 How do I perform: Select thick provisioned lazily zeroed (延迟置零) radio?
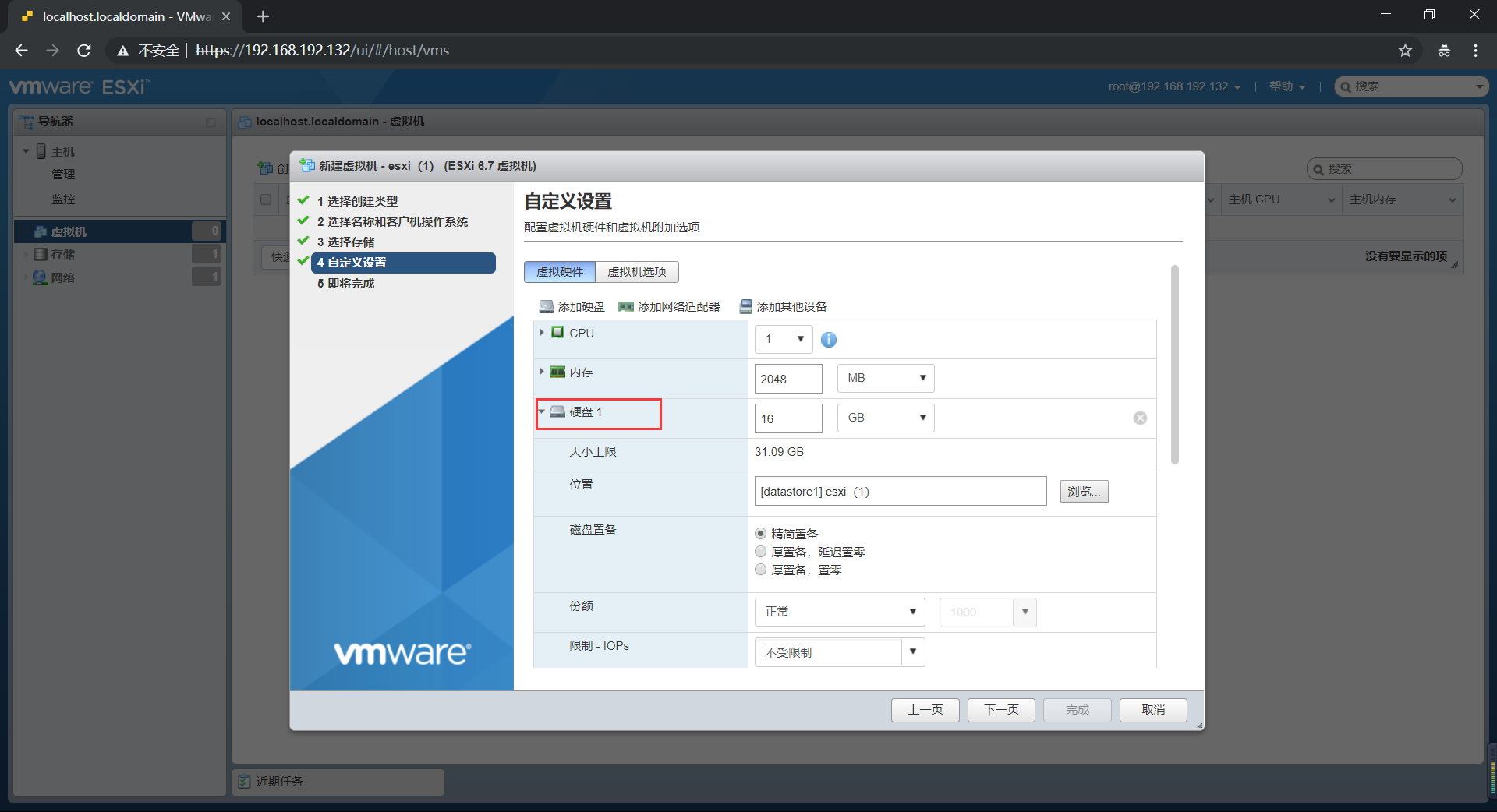[x=760, y=552]
